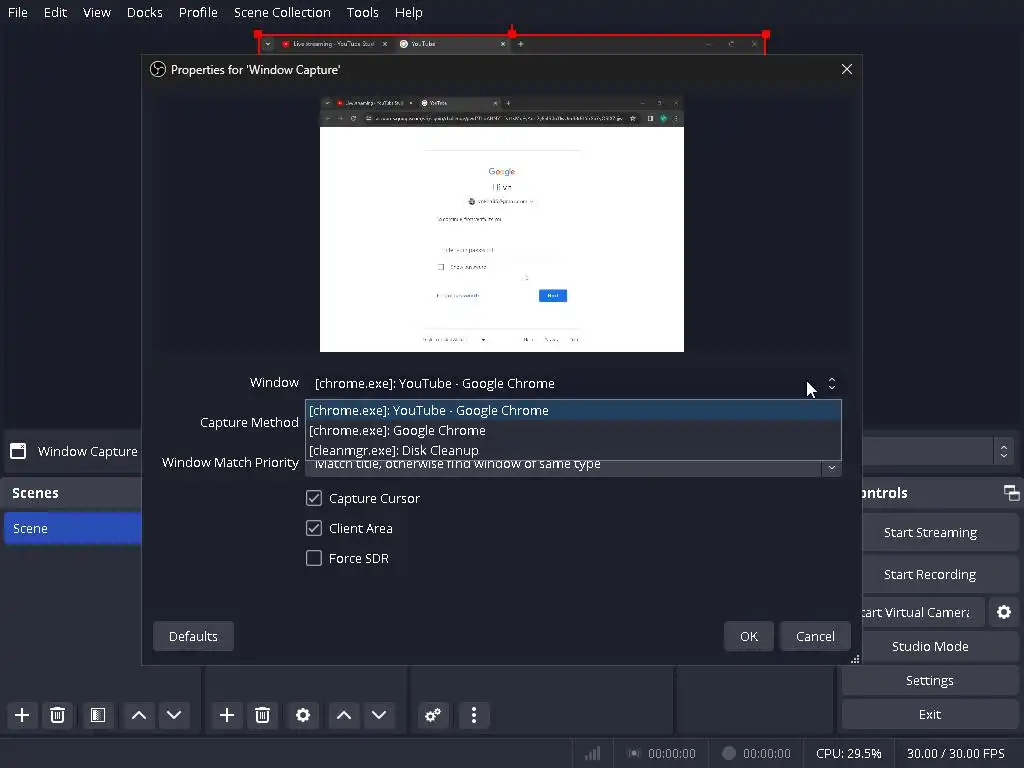Click Start Streaming button
This screenshot has height=768, width=1024.
930,533
